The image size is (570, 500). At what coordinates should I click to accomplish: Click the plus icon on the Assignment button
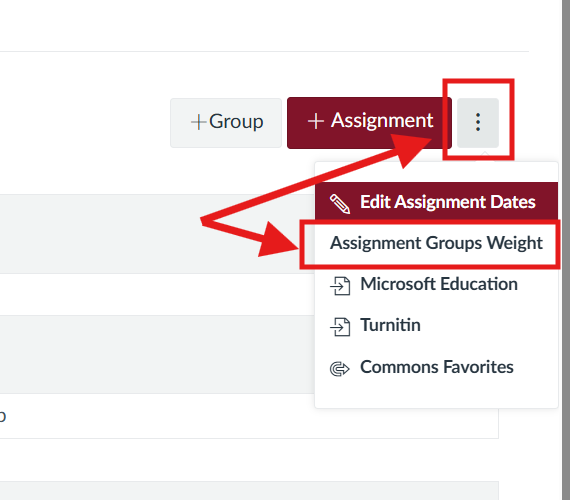click(x=315, y=121)
